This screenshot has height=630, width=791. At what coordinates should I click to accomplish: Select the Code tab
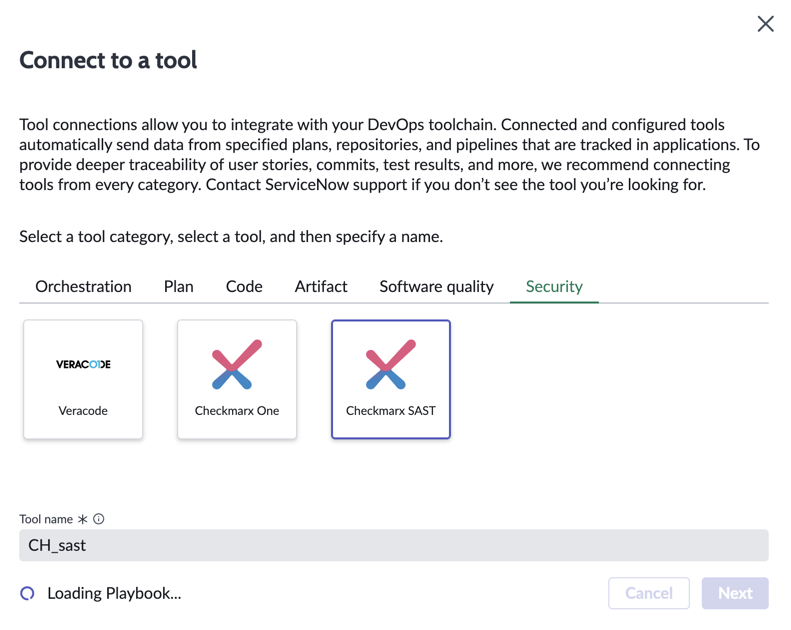[x=244, y=287]
